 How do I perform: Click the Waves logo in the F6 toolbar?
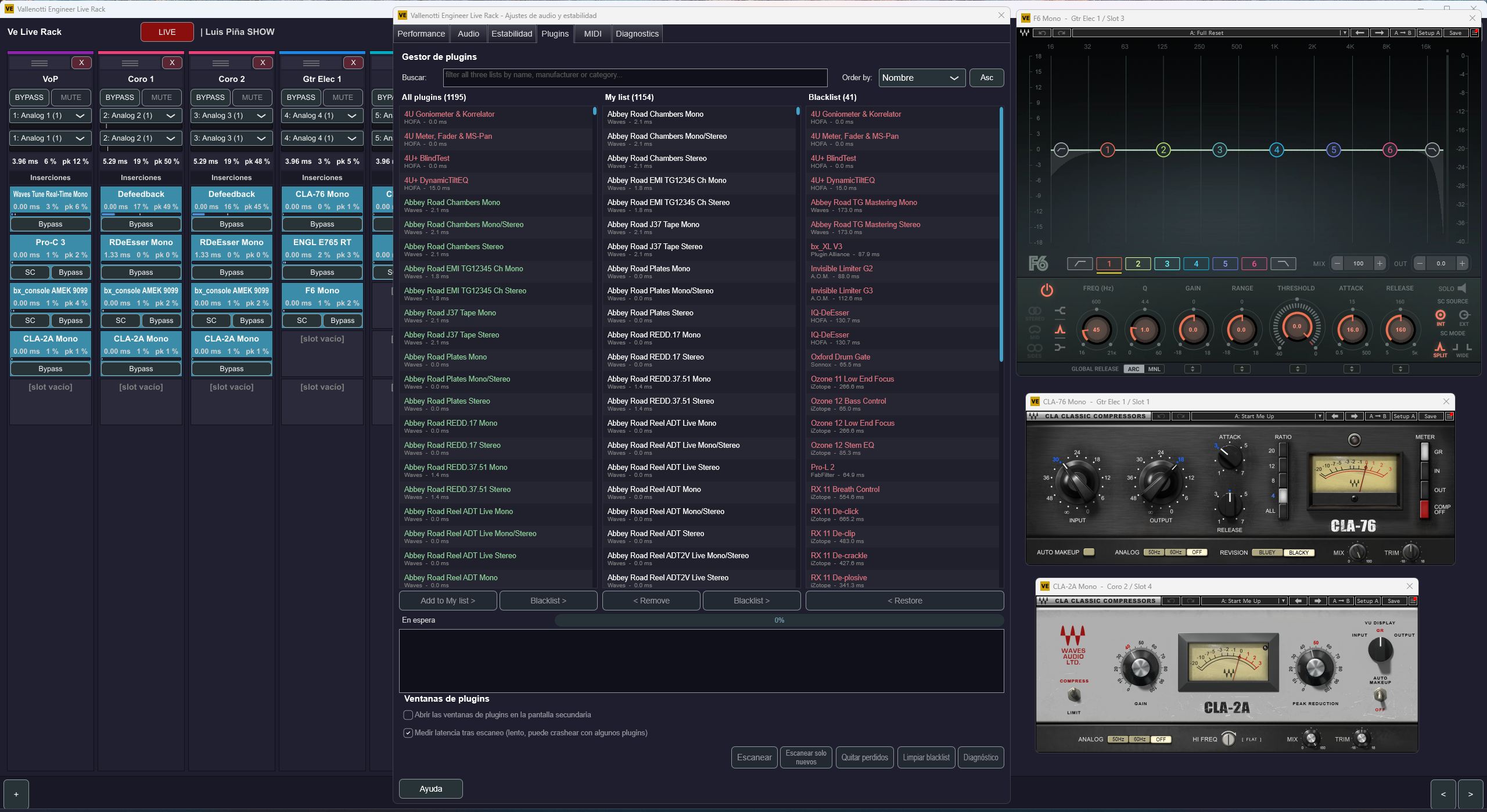[1025, 33]
